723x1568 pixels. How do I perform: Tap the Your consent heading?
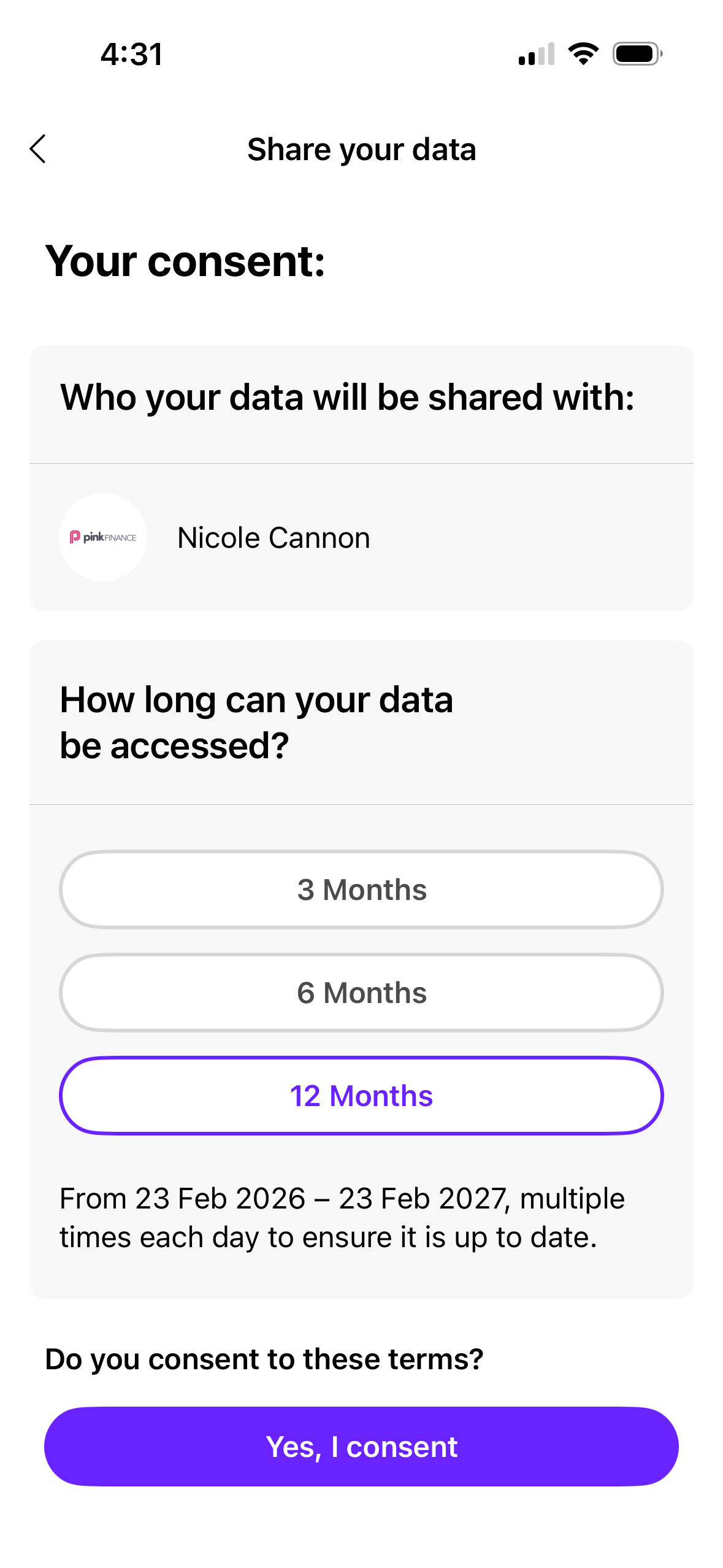click(185, 261)
